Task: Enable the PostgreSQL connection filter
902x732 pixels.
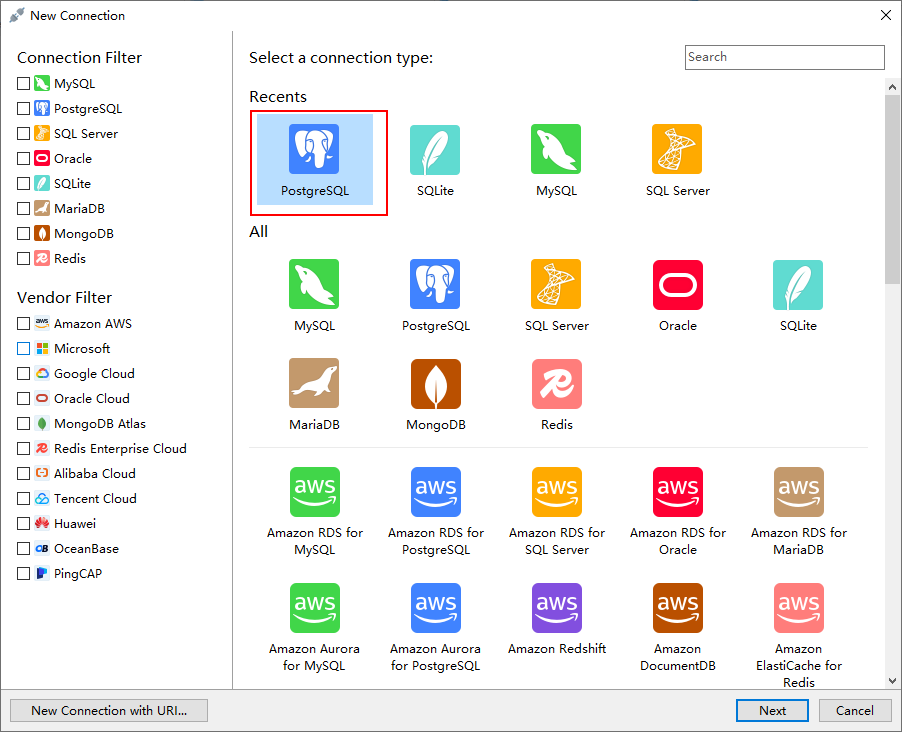Action: point(24,108)
